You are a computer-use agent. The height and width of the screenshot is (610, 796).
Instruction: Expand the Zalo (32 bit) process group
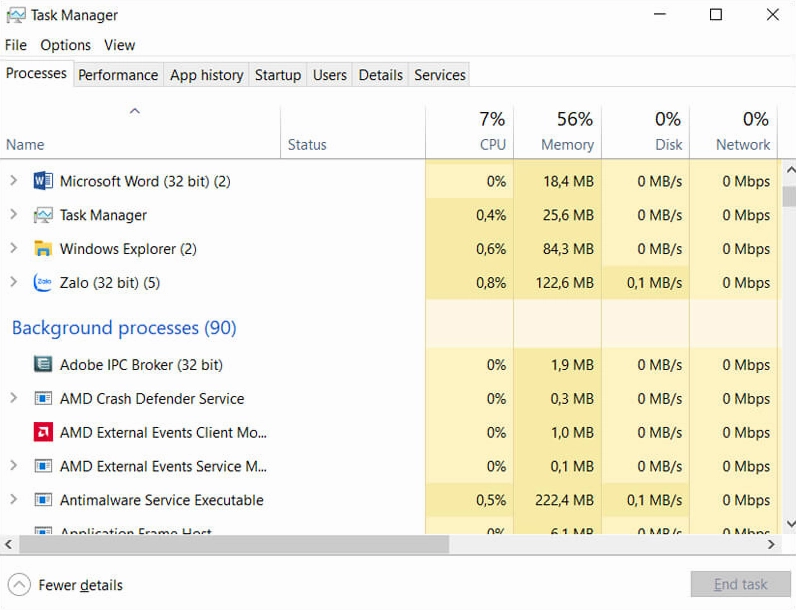14,282
